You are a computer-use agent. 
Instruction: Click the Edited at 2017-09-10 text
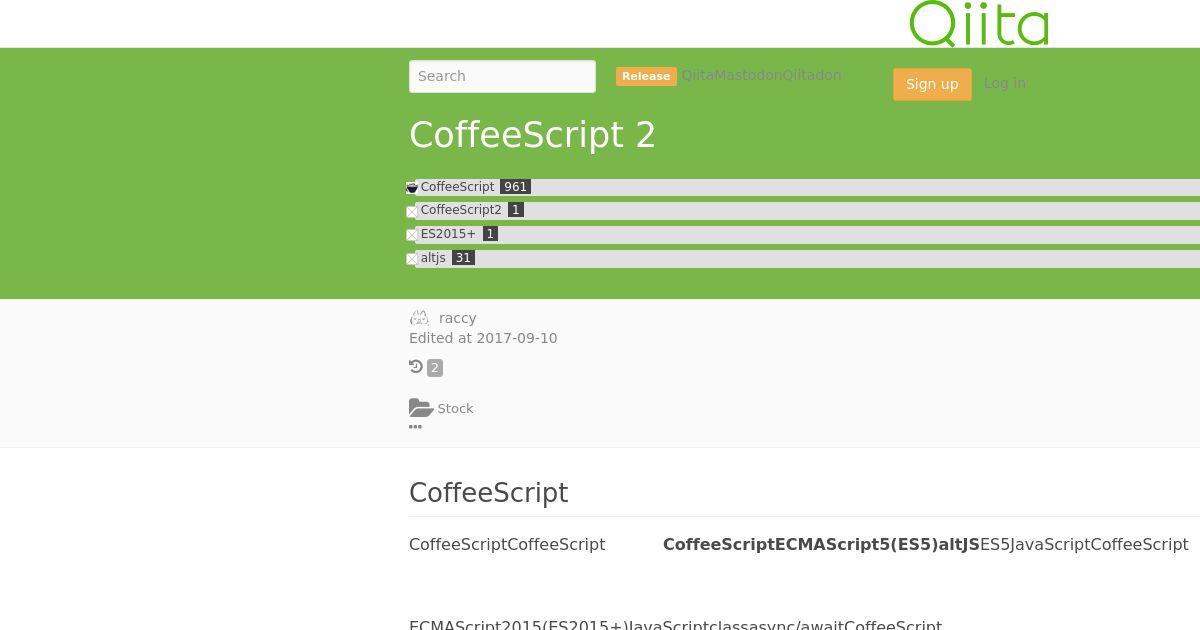tap(483, 338)
